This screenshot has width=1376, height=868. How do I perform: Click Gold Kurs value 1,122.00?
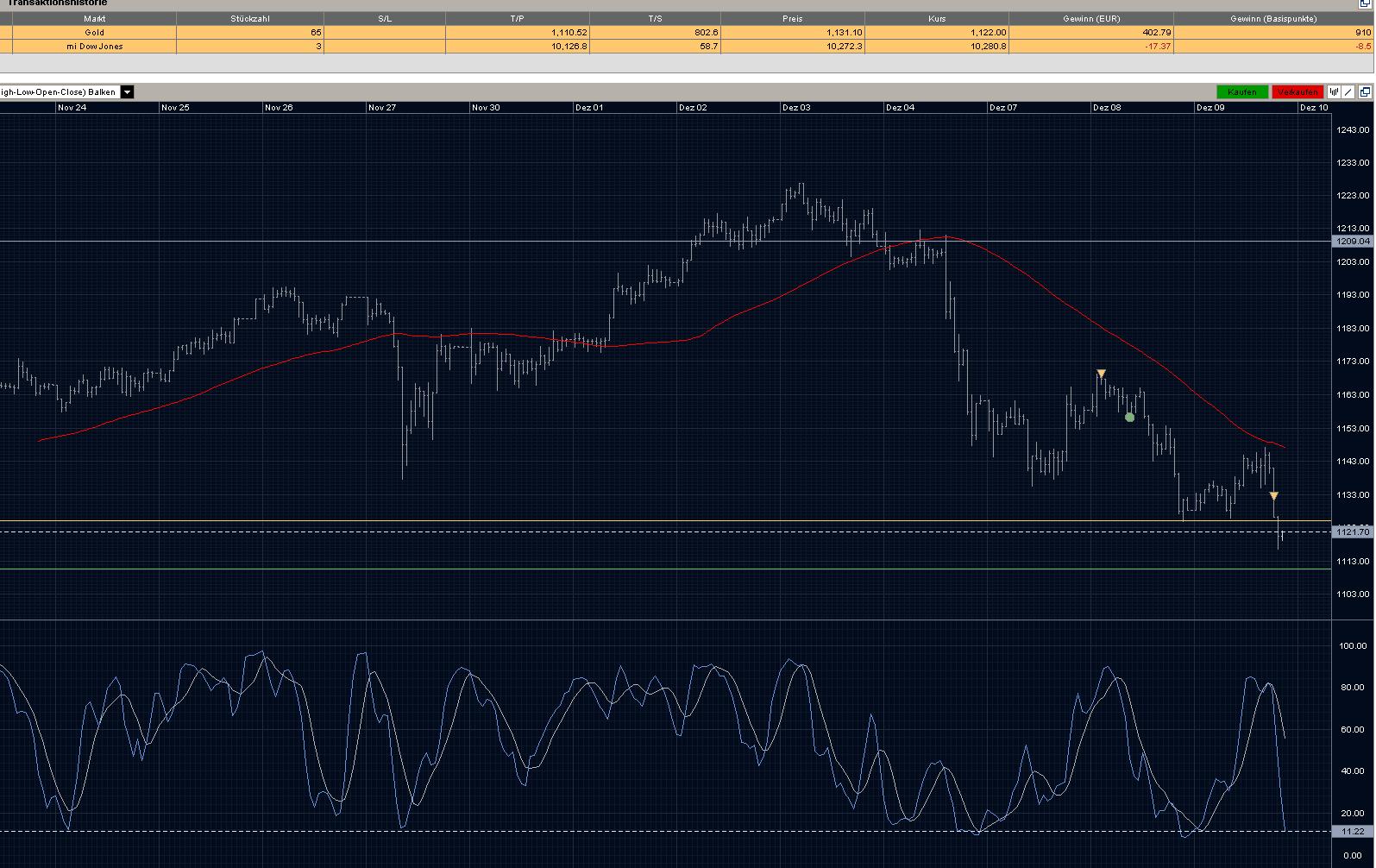[988, 33]
